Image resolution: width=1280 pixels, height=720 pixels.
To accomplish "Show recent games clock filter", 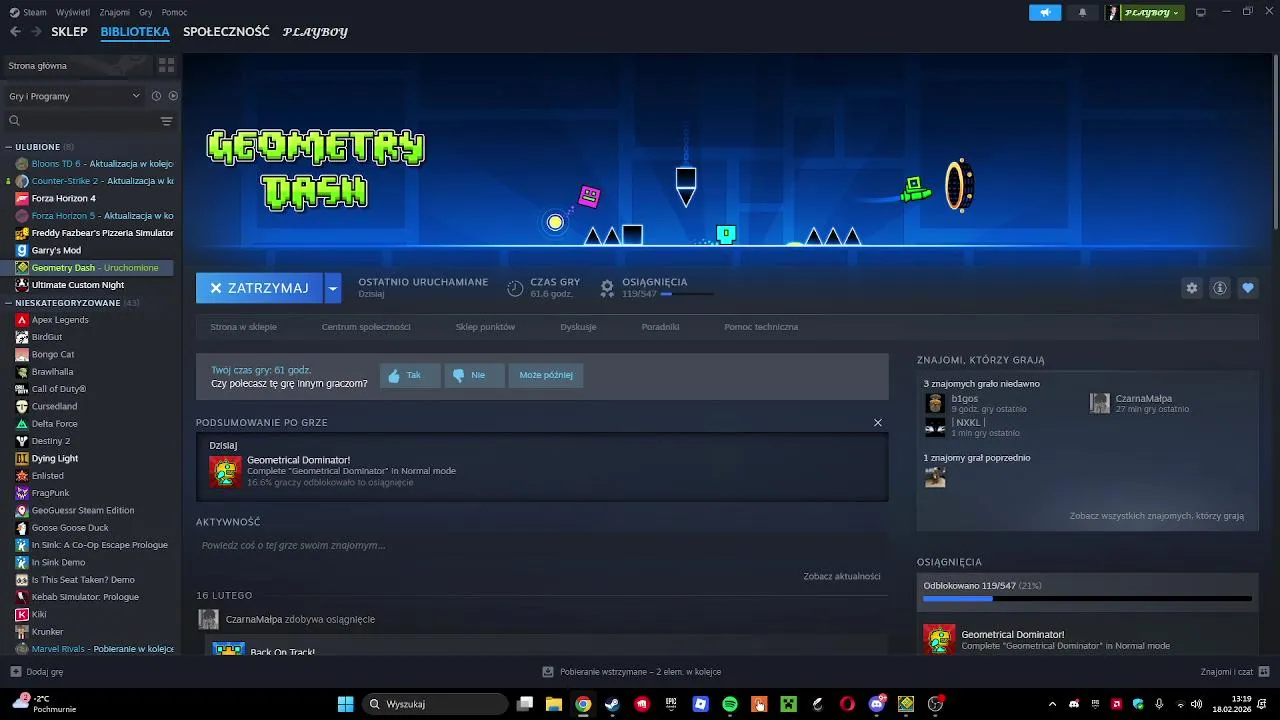I will [x=156, y=96].
